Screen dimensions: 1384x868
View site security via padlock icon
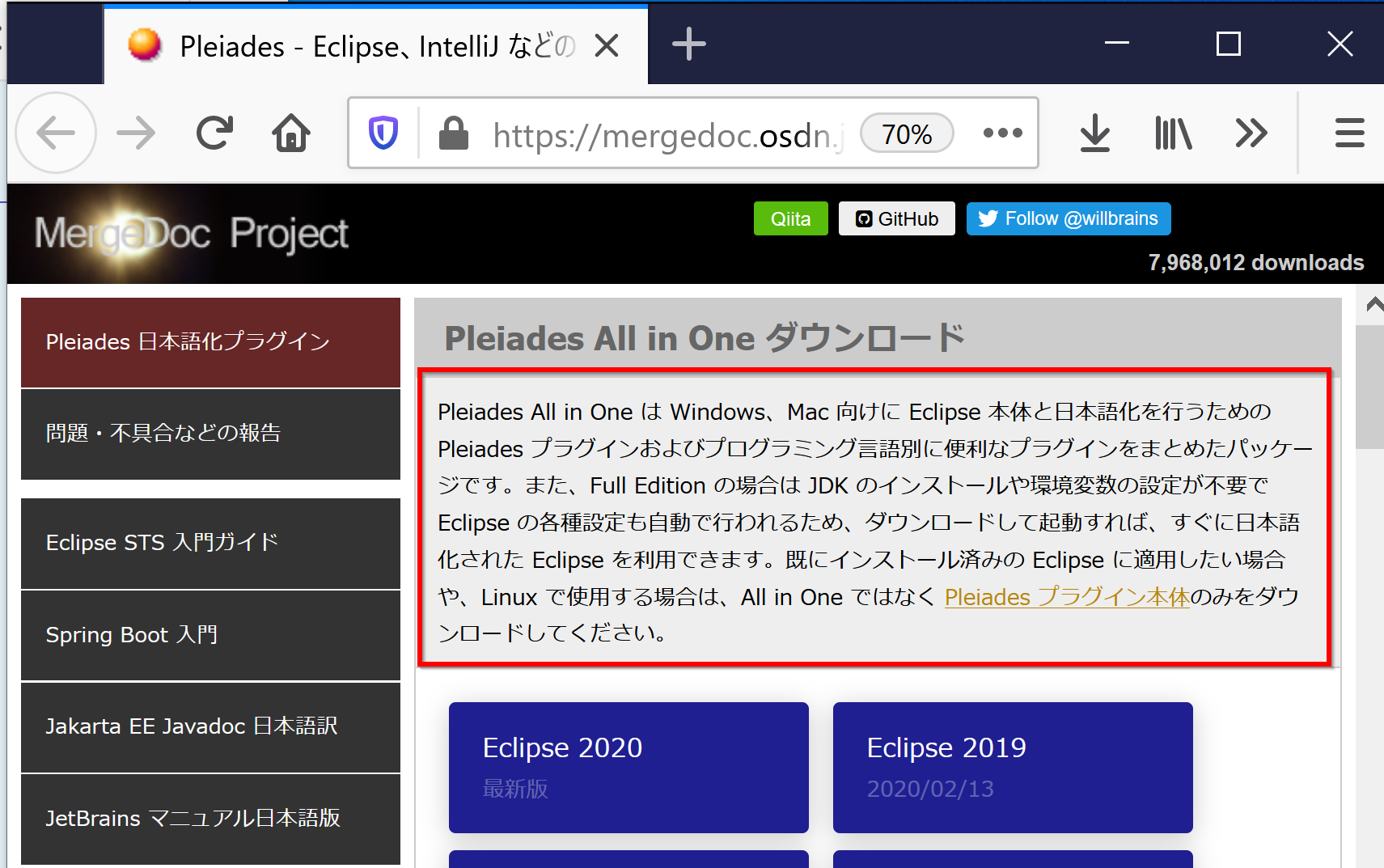tap(454, 133)
